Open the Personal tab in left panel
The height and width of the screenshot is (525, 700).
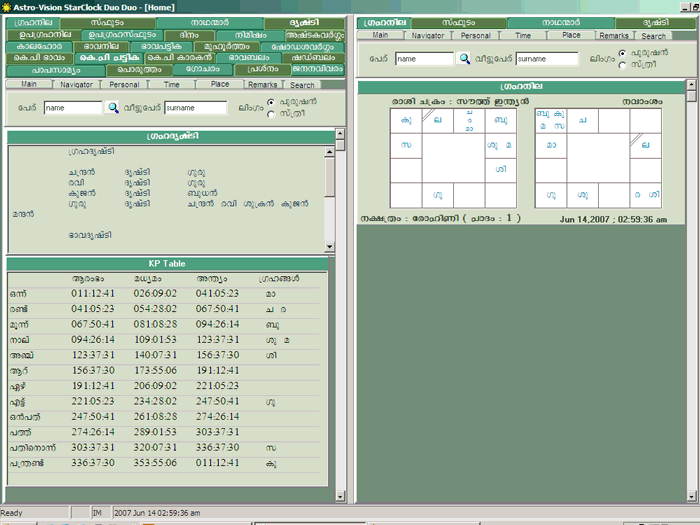click(x=124, y=84)
